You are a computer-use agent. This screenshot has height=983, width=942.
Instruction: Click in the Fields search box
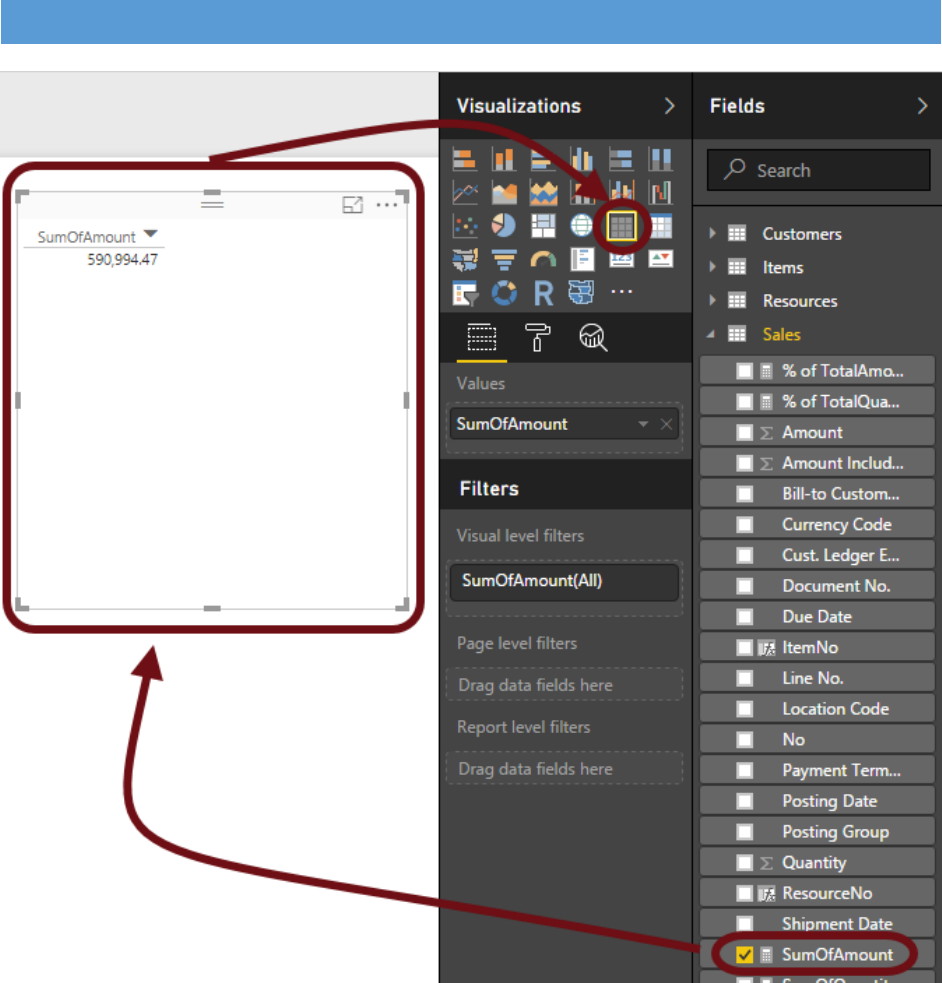[819, 170]
